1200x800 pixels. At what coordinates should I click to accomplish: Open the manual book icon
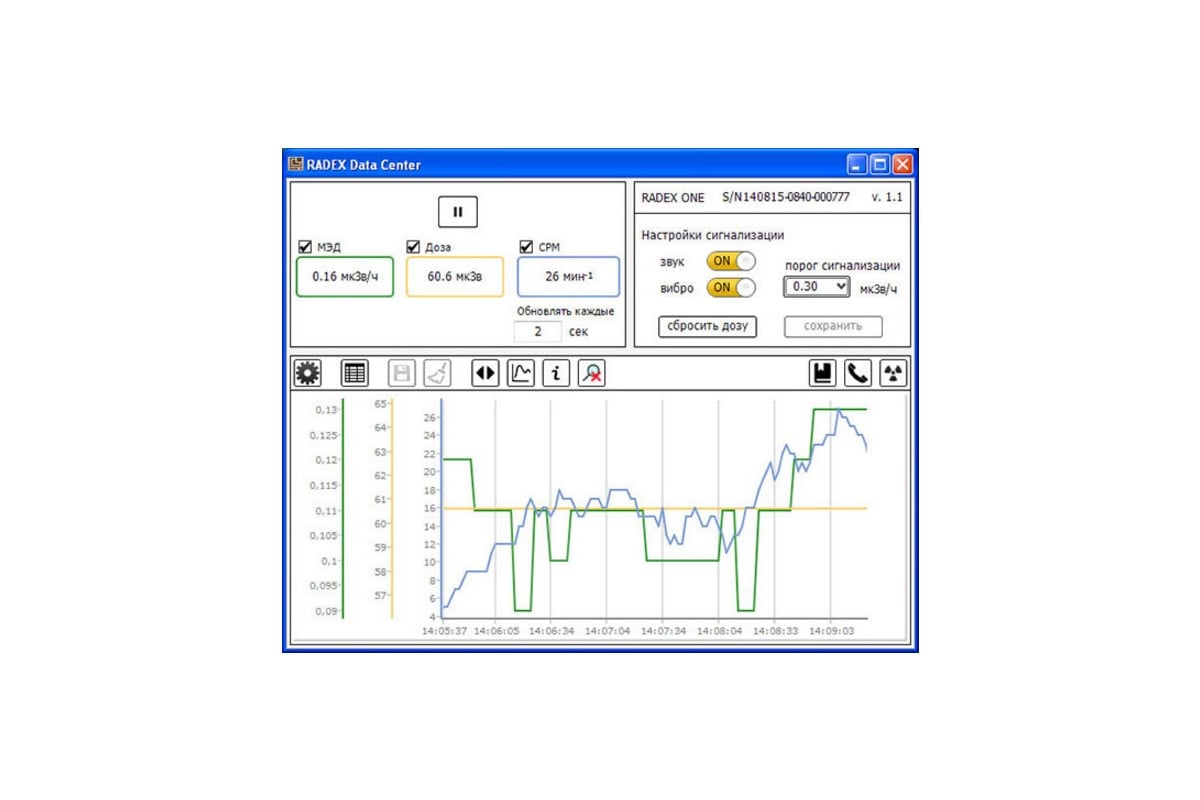pyautogui.click(x=822, y=374)
